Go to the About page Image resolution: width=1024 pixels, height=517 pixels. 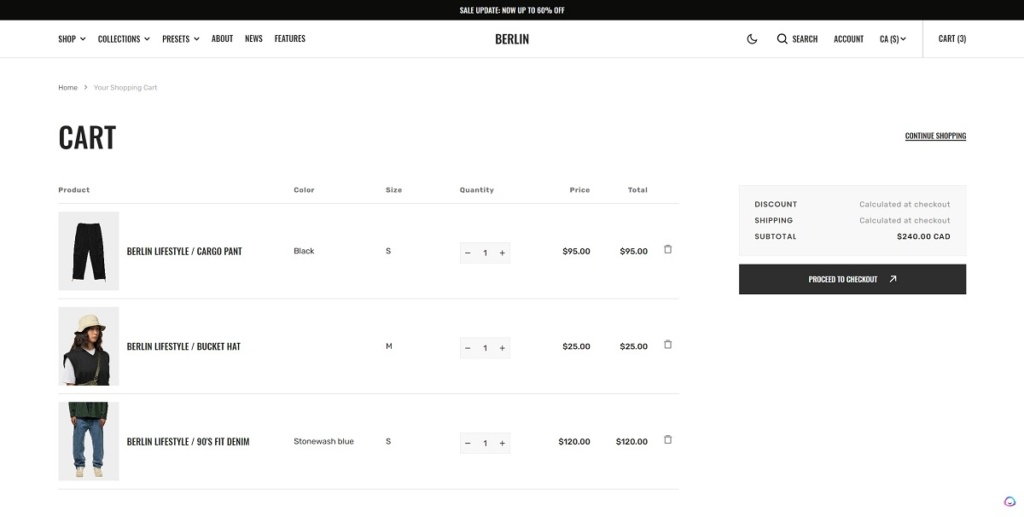(x=222, y=39)
